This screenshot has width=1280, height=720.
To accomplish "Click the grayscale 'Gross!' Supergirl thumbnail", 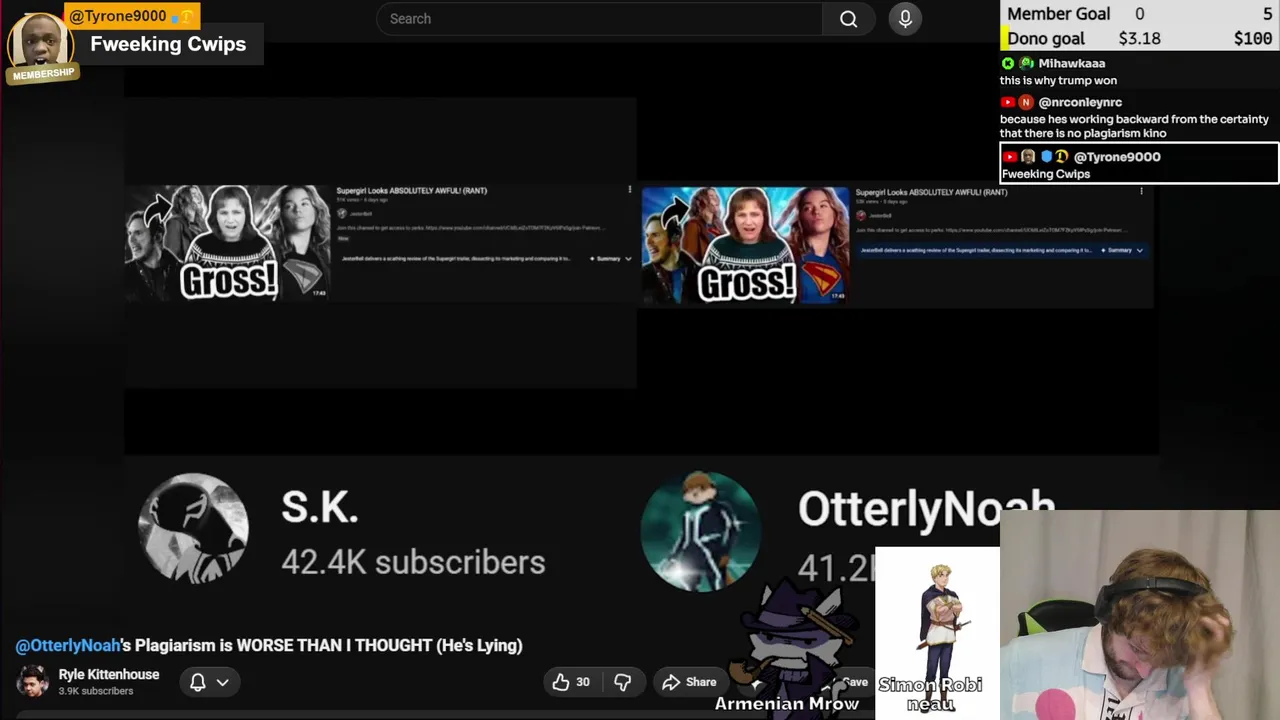I will 227,241.
